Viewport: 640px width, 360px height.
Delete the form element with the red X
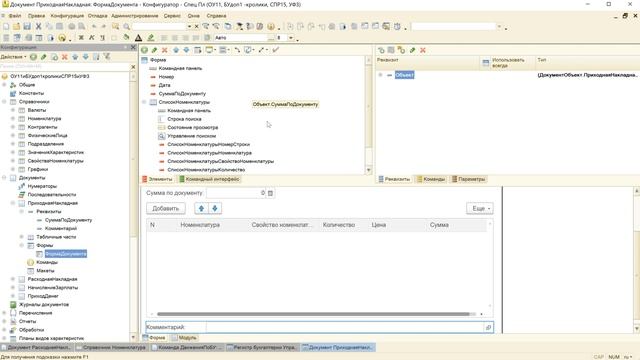coord(164,50)
